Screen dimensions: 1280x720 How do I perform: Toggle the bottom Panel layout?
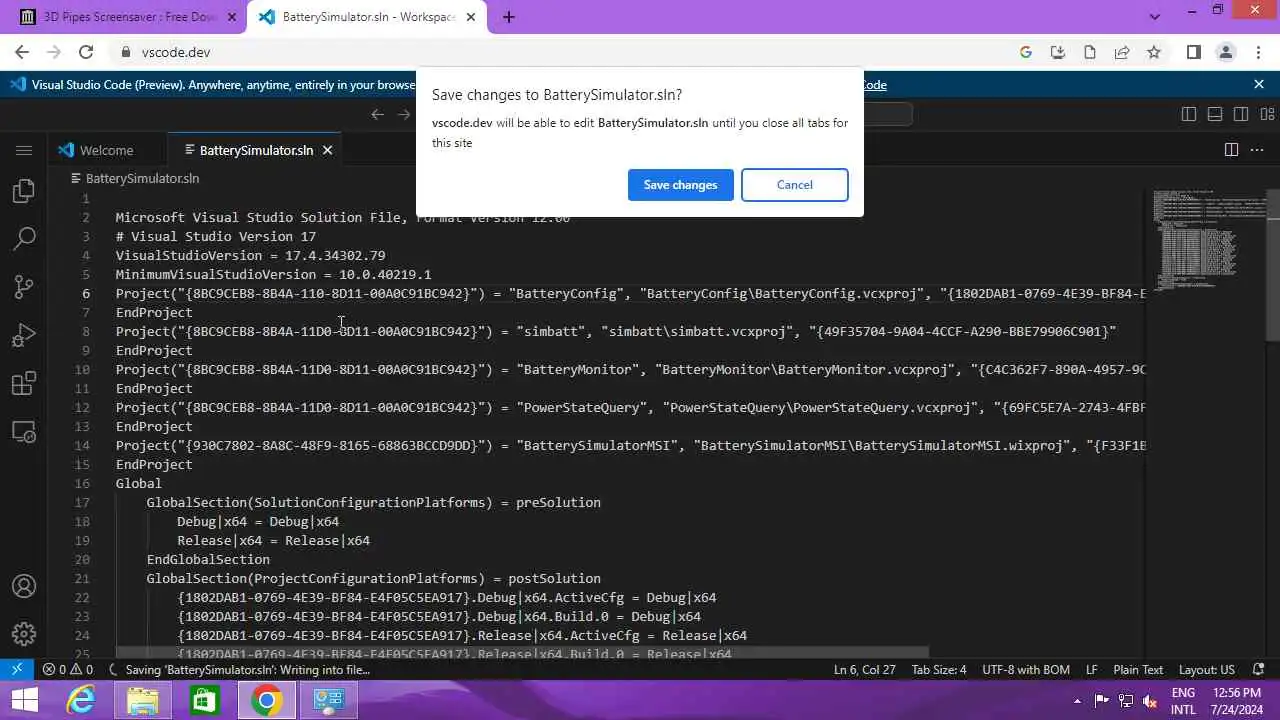click(x=1215, y=114)
